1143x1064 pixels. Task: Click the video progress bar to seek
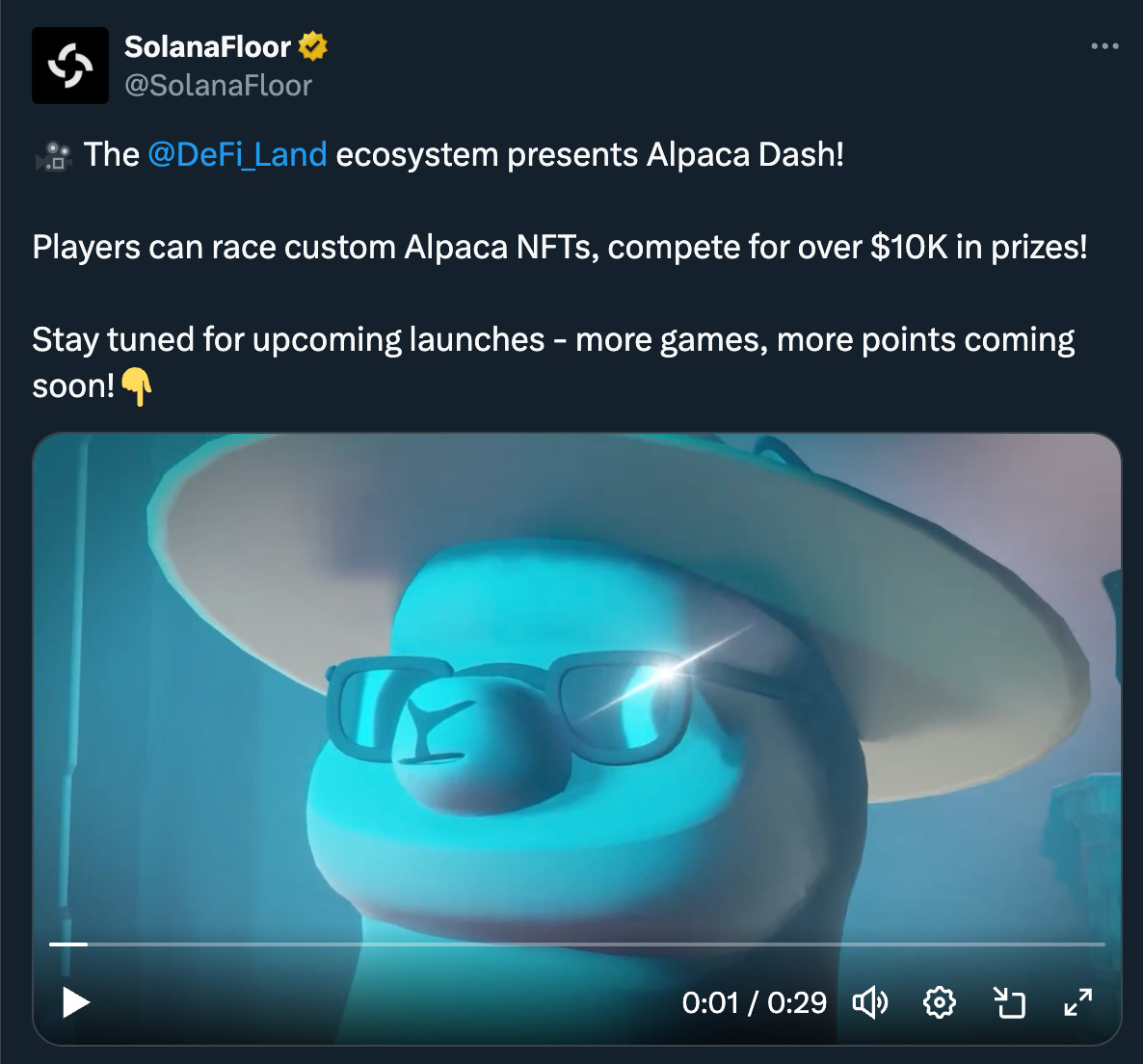pos(576,944)
